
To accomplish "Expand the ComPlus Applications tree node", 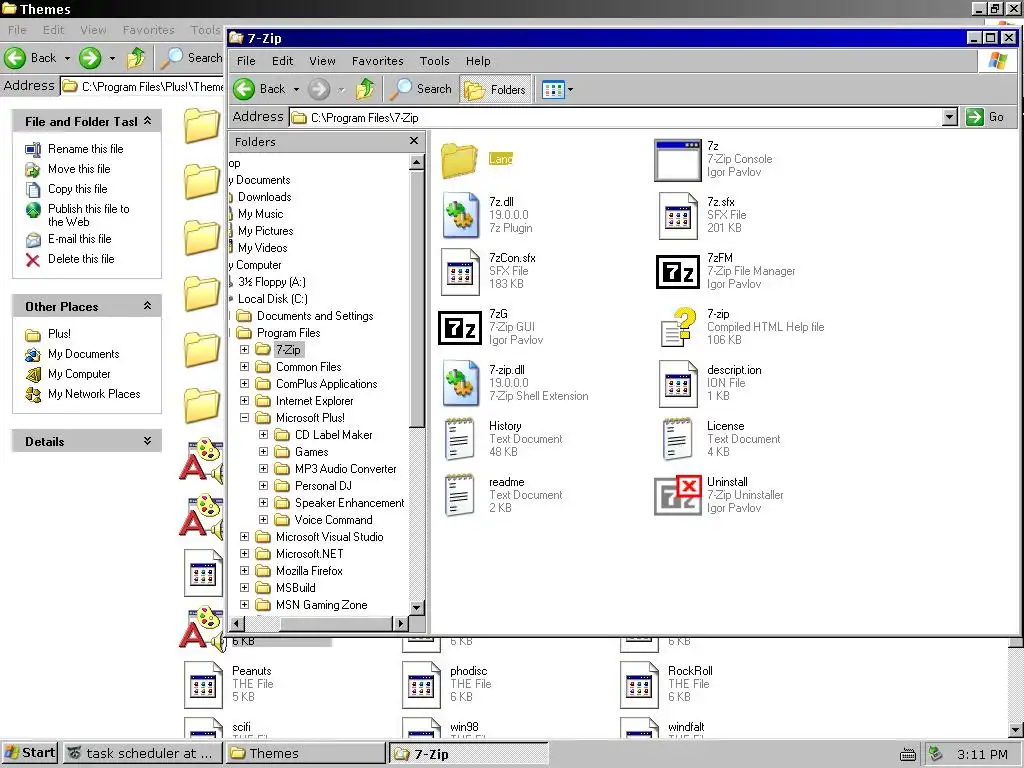I will (244, 384).
